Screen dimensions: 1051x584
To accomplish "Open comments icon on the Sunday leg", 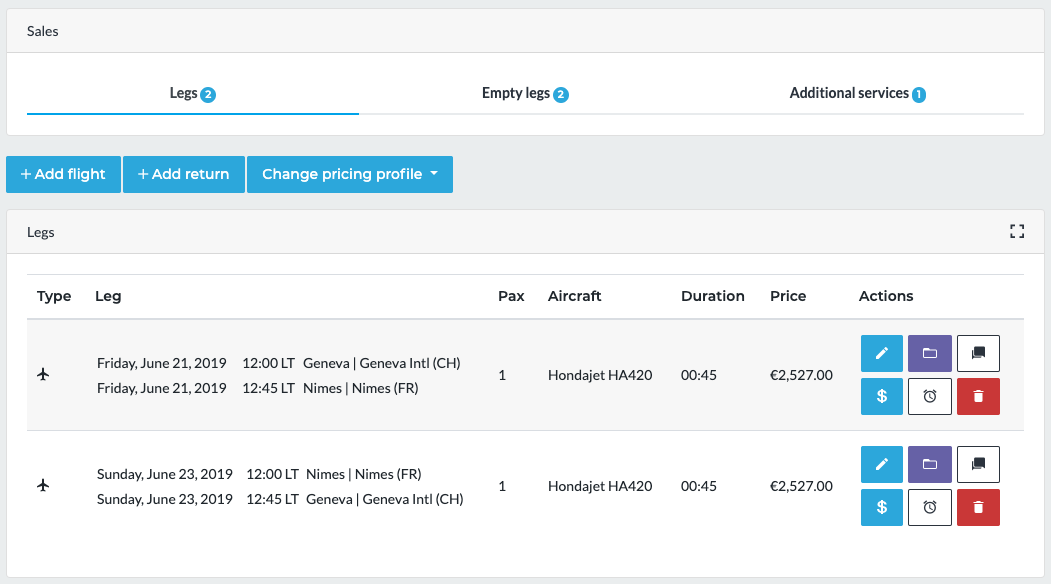I will click(x=977, y=464).
